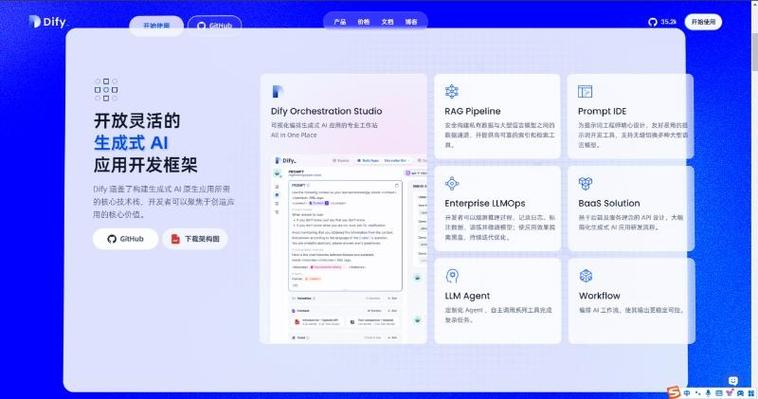Open the 博客 nav menu item
The height and width of the screenshot is (399, 758).
click(411, 22)
